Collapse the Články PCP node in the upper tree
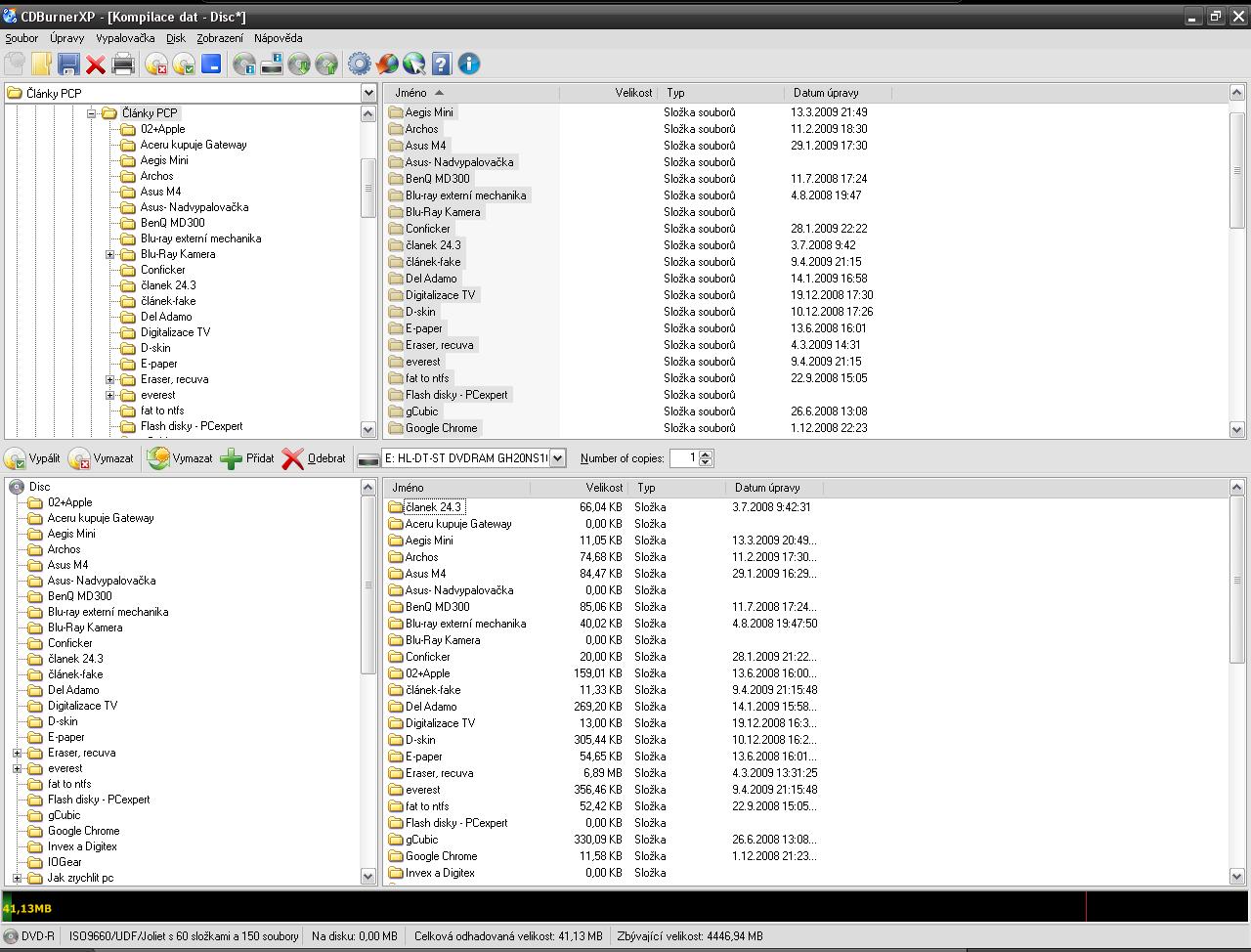The width and height of the screenshot is (1251, 952). click(x=92, y=113)
